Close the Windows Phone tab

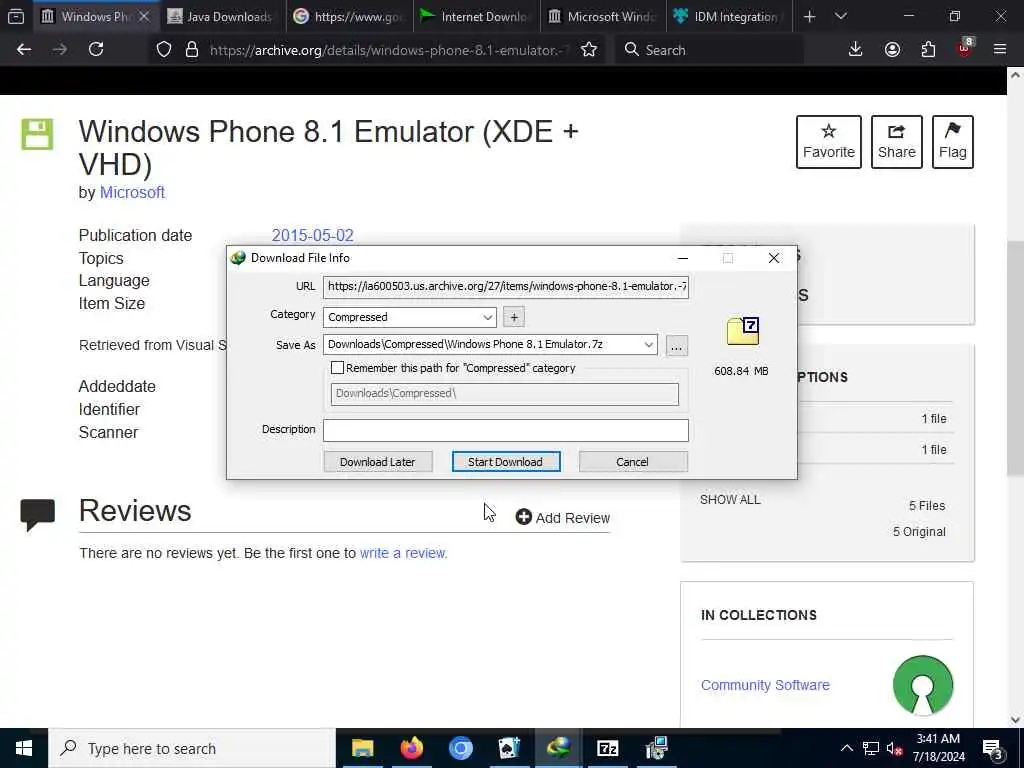point(144,16)
